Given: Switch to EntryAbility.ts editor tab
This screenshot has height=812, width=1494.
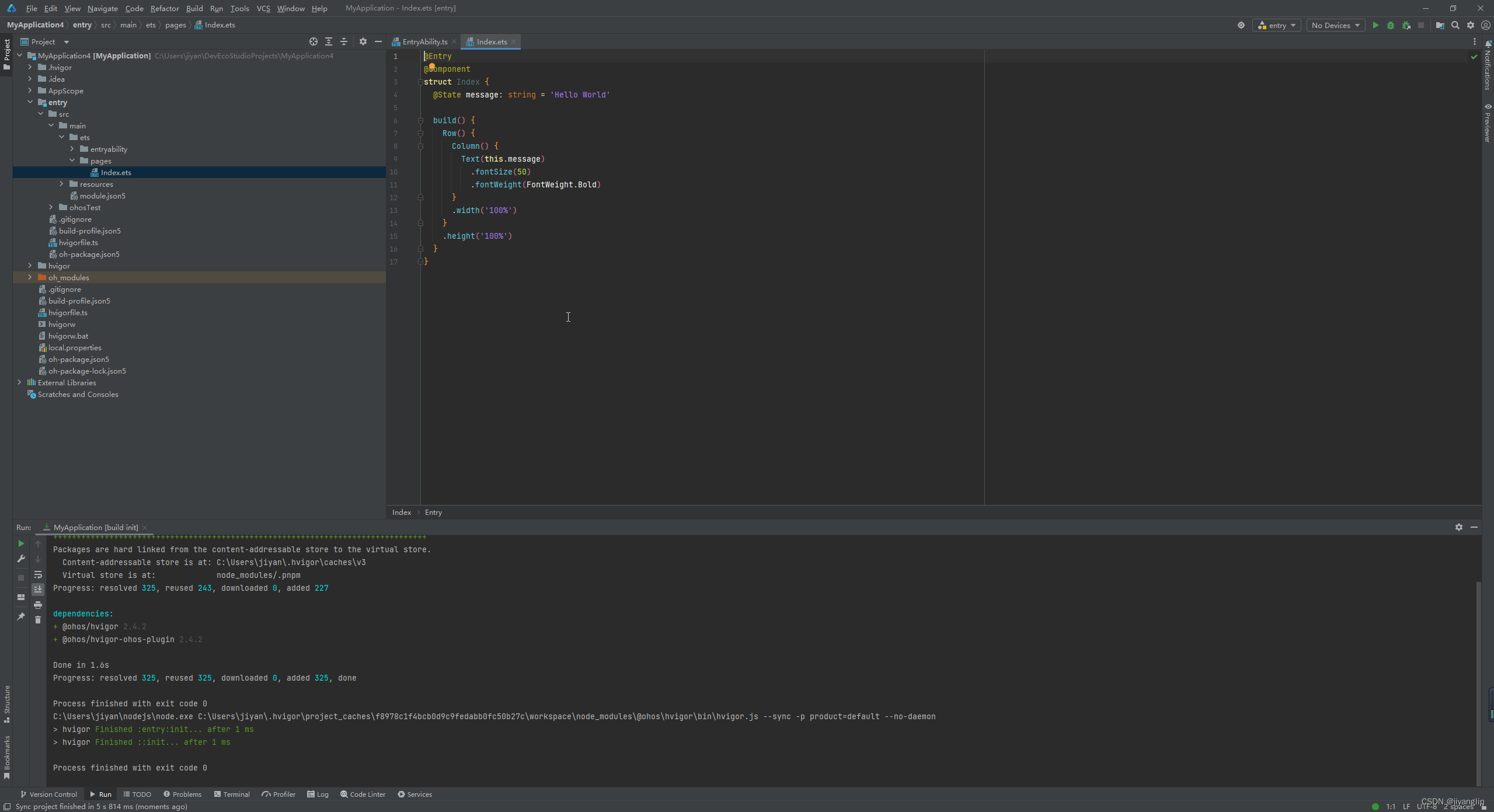Looking at the screenshot, I should (424, 41).
